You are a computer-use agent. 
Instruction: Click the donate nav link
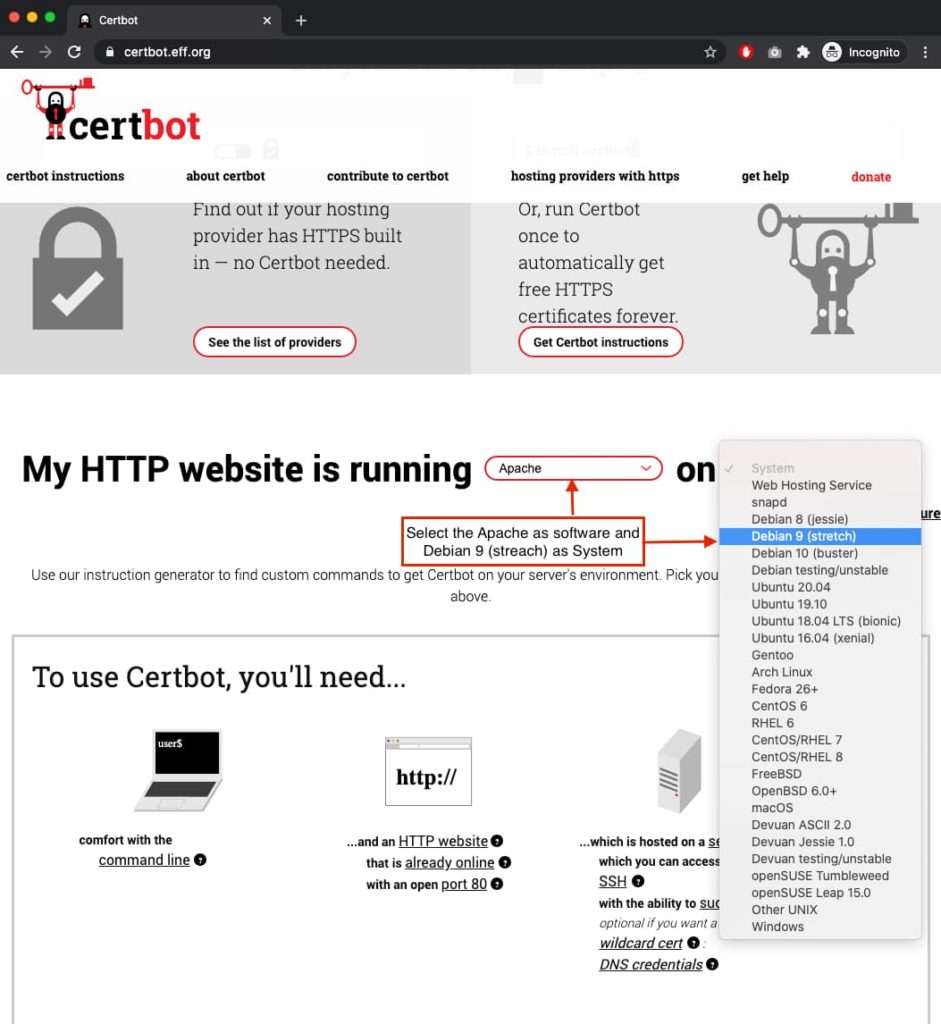(x=871, y=177)
